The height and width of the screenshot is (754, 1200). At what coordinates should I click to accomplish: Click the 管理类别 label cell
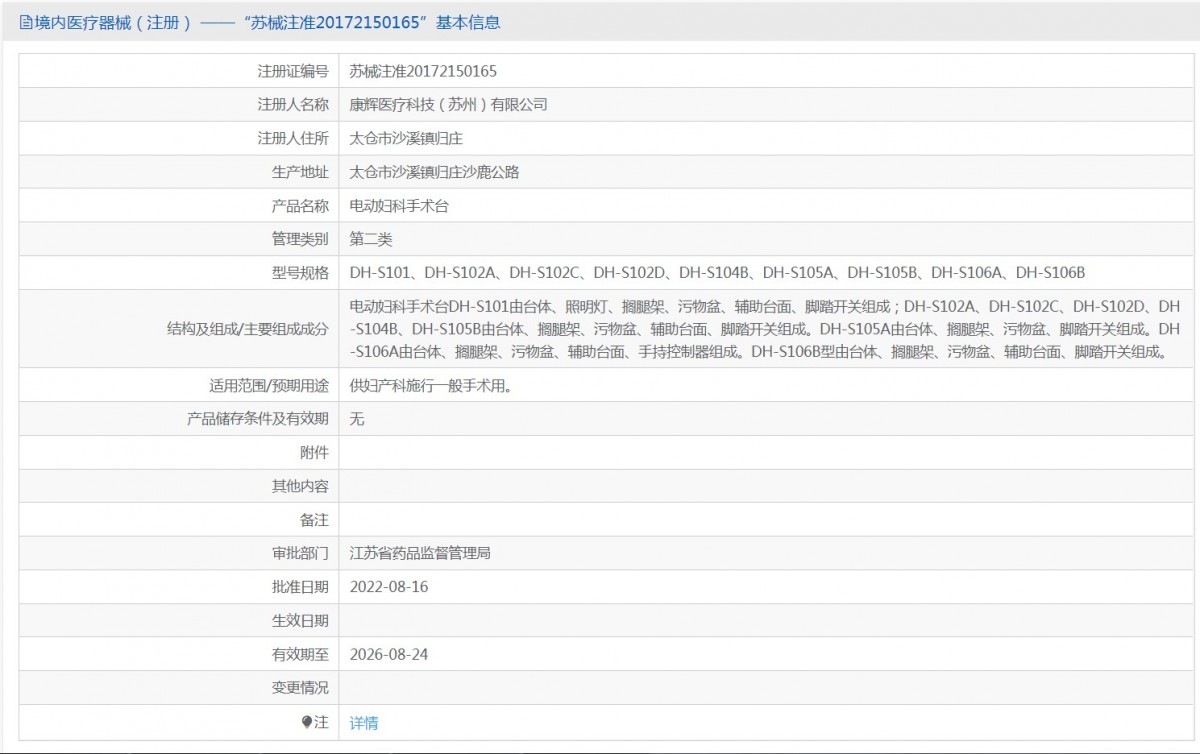click(179, 239)
